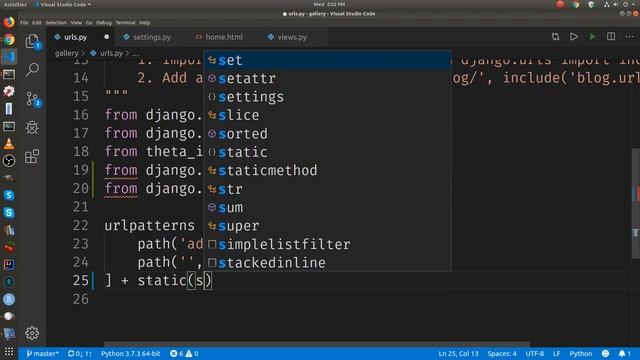640x360 pixels.
Task: Select the 'super' autocomplete suggestion
Action: [327, 226]
